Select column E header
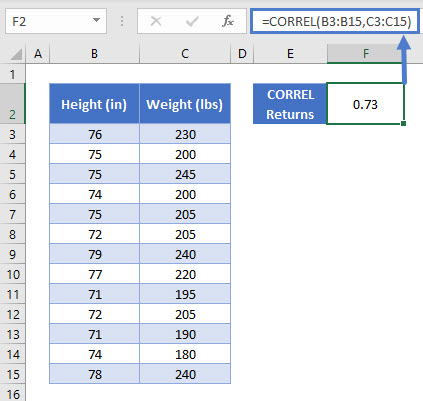This screenshot has height=401, width=423. (290, 54)
